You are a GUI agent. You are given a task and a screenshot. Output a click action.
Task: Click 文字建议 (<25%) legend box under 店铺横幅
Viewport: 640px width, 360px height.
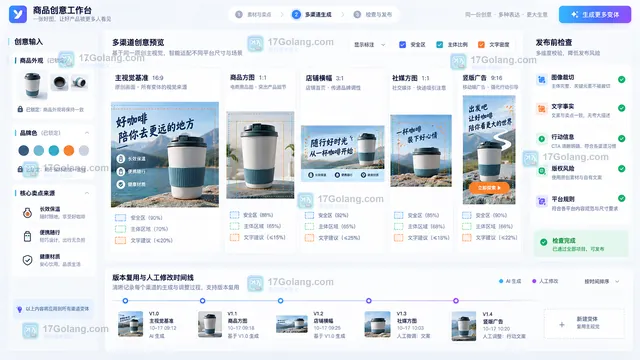pyautogui.click(x=309, y=238)
